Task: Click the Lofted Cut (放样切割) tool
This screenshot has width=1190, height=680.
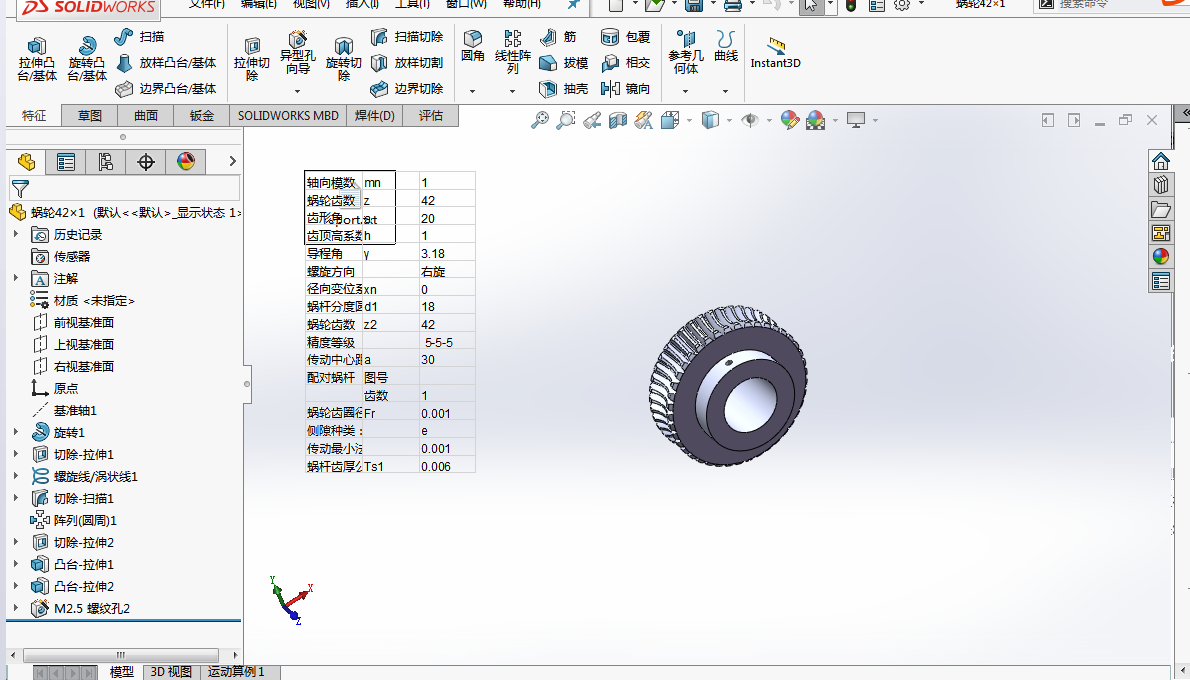Action: point(407,63)
